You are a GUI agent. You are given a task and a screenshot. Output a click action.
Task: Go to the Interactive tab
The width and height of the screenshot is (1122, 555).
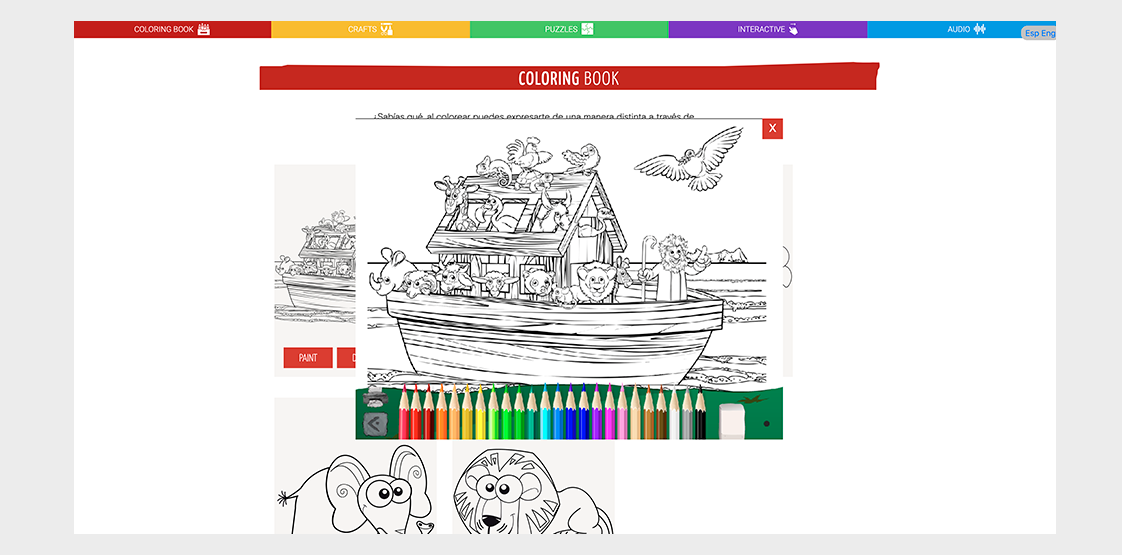pos(768,29)
